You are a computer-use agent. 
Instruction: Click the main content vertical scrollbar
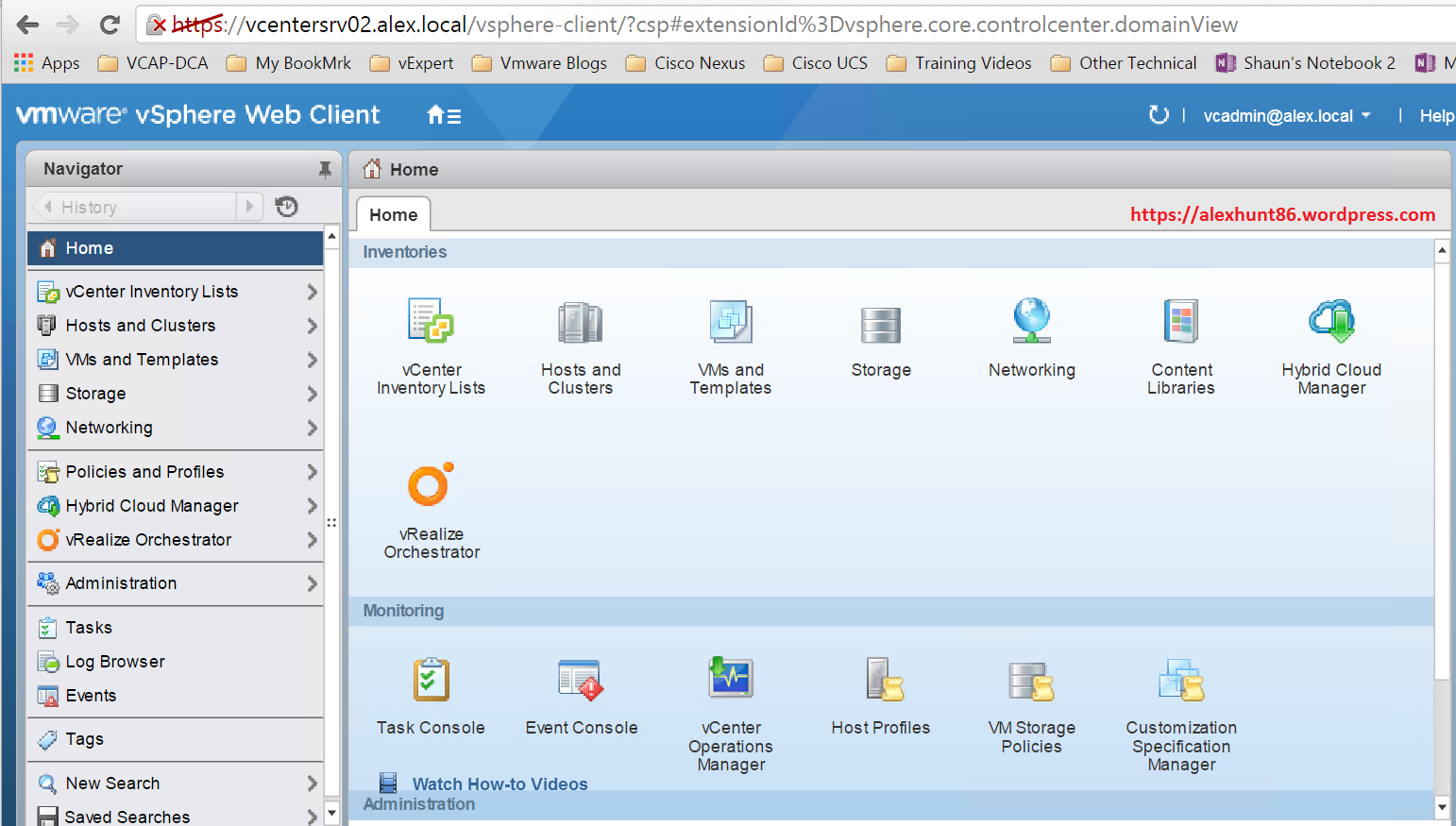(x=1441, y=472)
